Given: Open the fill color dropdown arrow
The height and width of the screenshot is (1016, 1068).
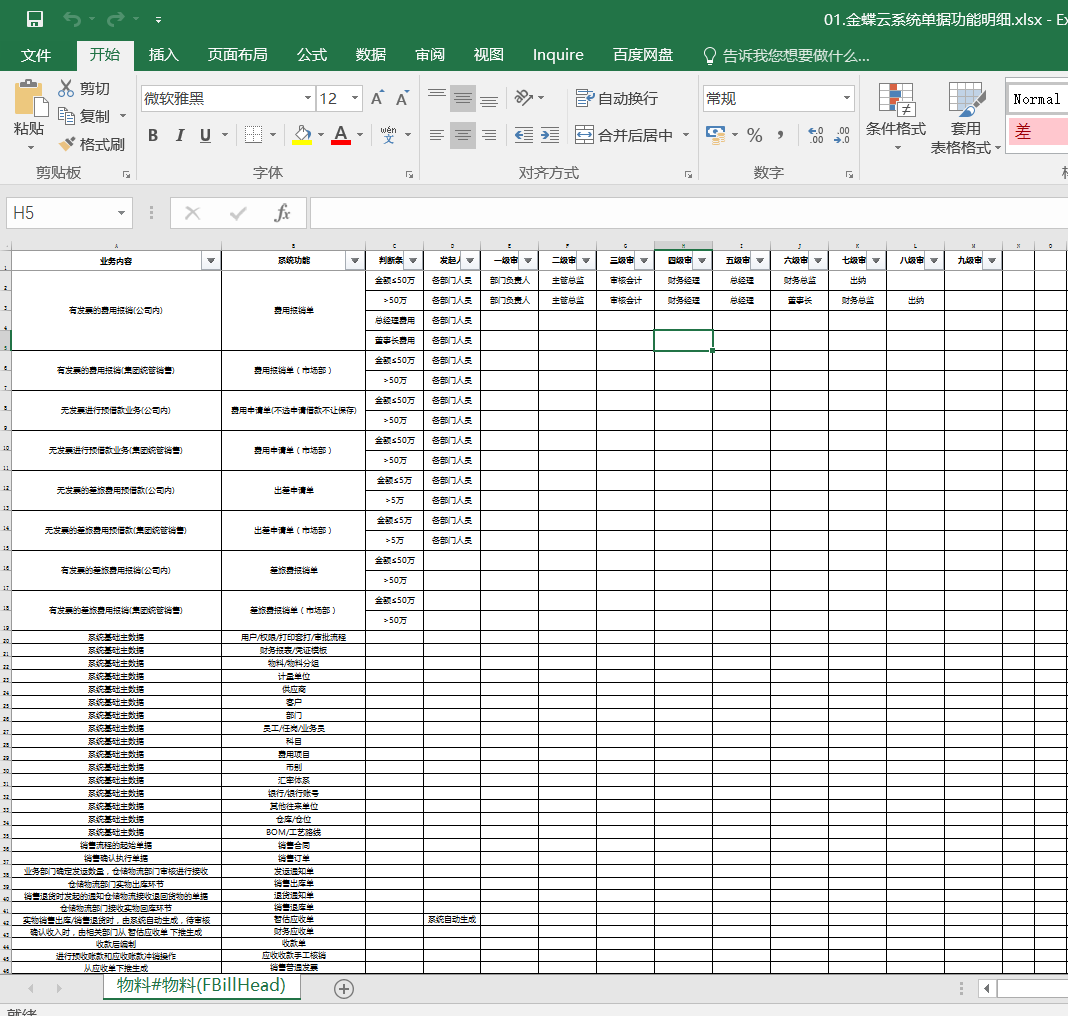Looking at the screenshot, I should pyautogui.click(x=321, y=135).
